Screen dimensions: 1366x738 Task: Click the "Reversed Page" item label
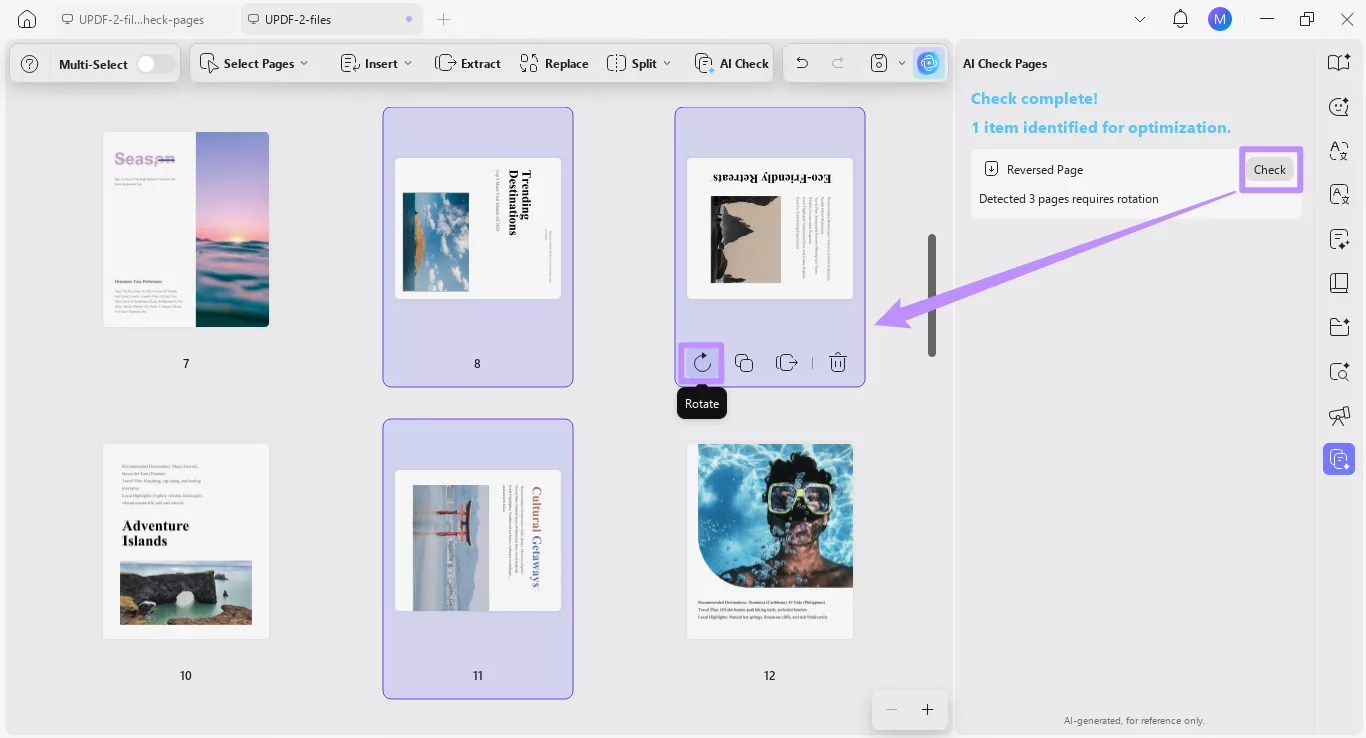point(1045,169)
